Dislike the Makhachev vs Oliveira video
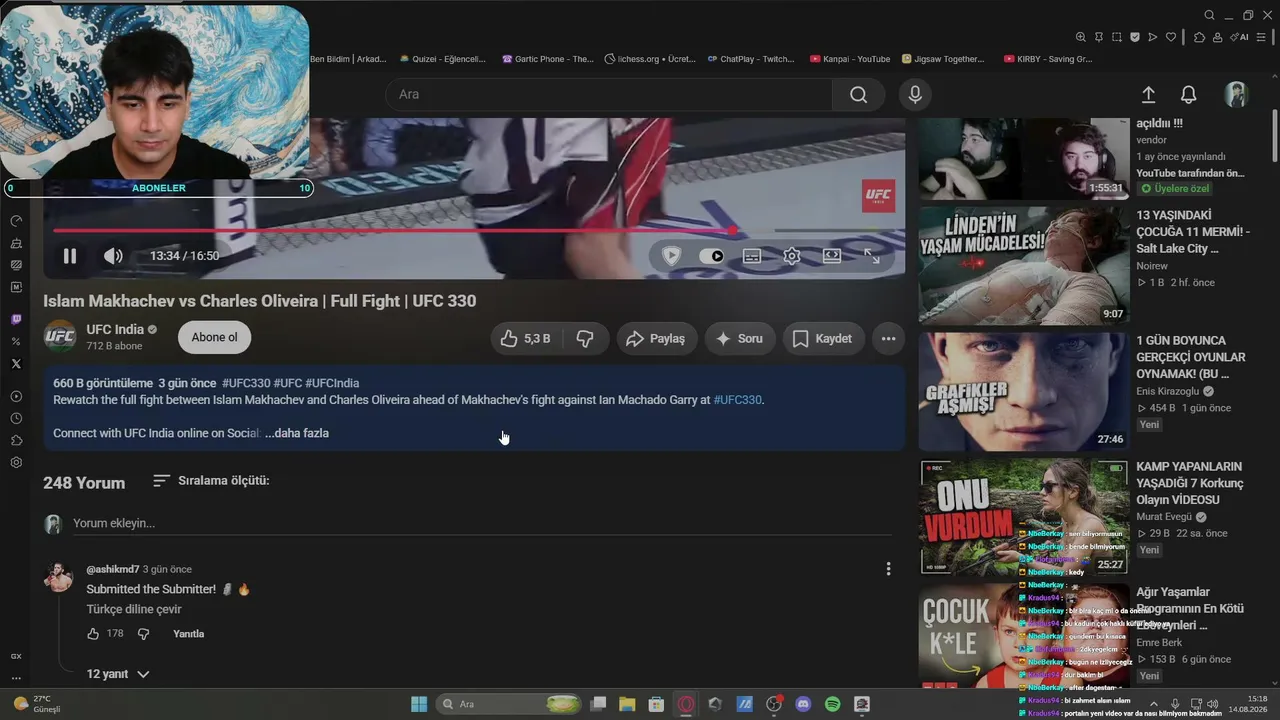The height and width of the screenshot is (720, 1280). (x=585, y=339)
